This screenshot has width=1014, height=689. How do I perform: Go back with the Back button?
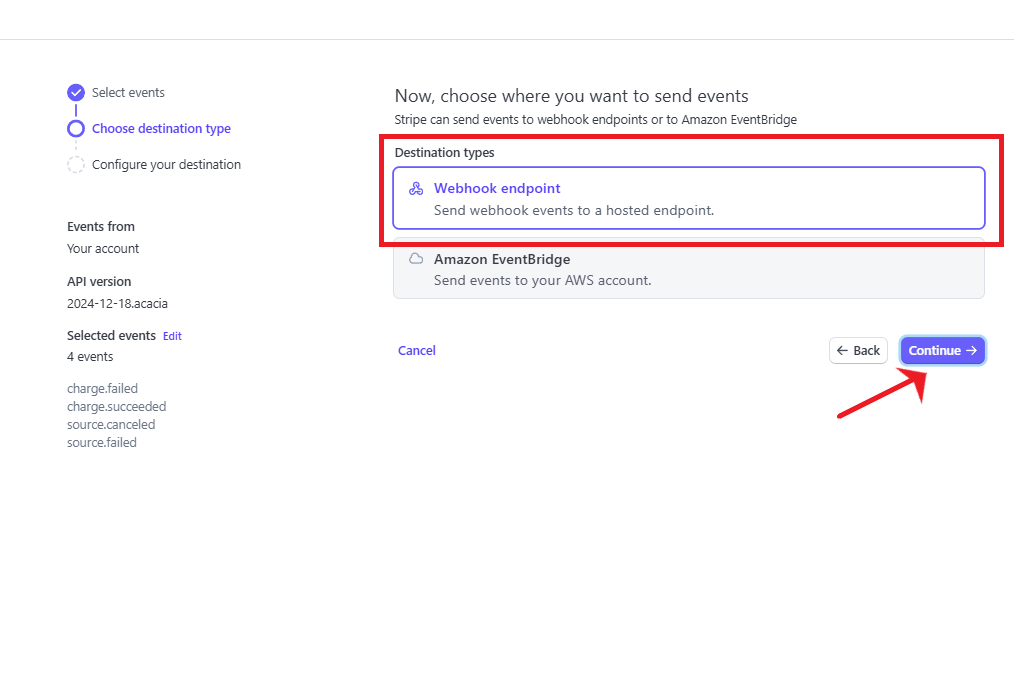click(858, 351)
